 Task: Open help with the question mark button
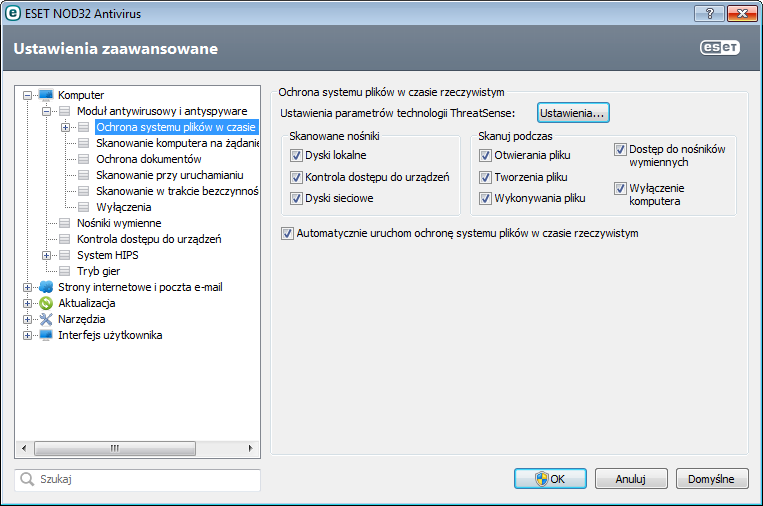pos(709,13)
